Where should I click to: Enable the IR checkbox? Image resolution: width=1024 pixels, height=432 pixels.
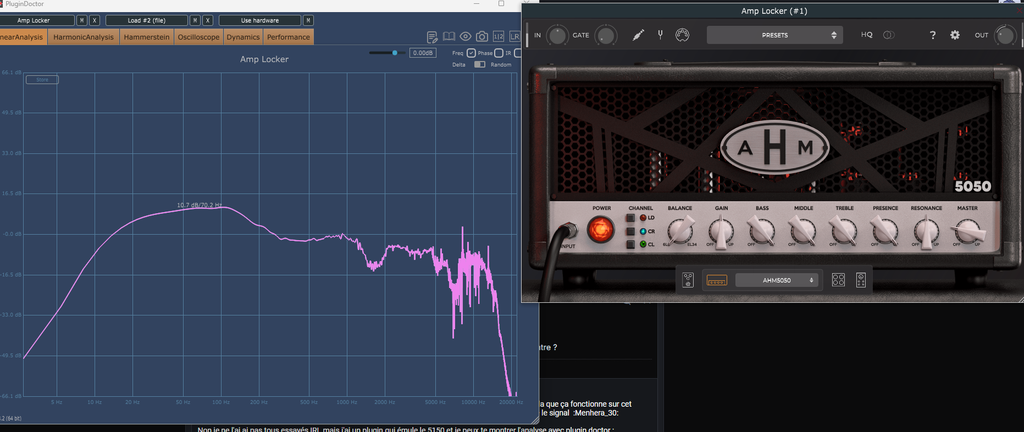click(x=519, y=53)
